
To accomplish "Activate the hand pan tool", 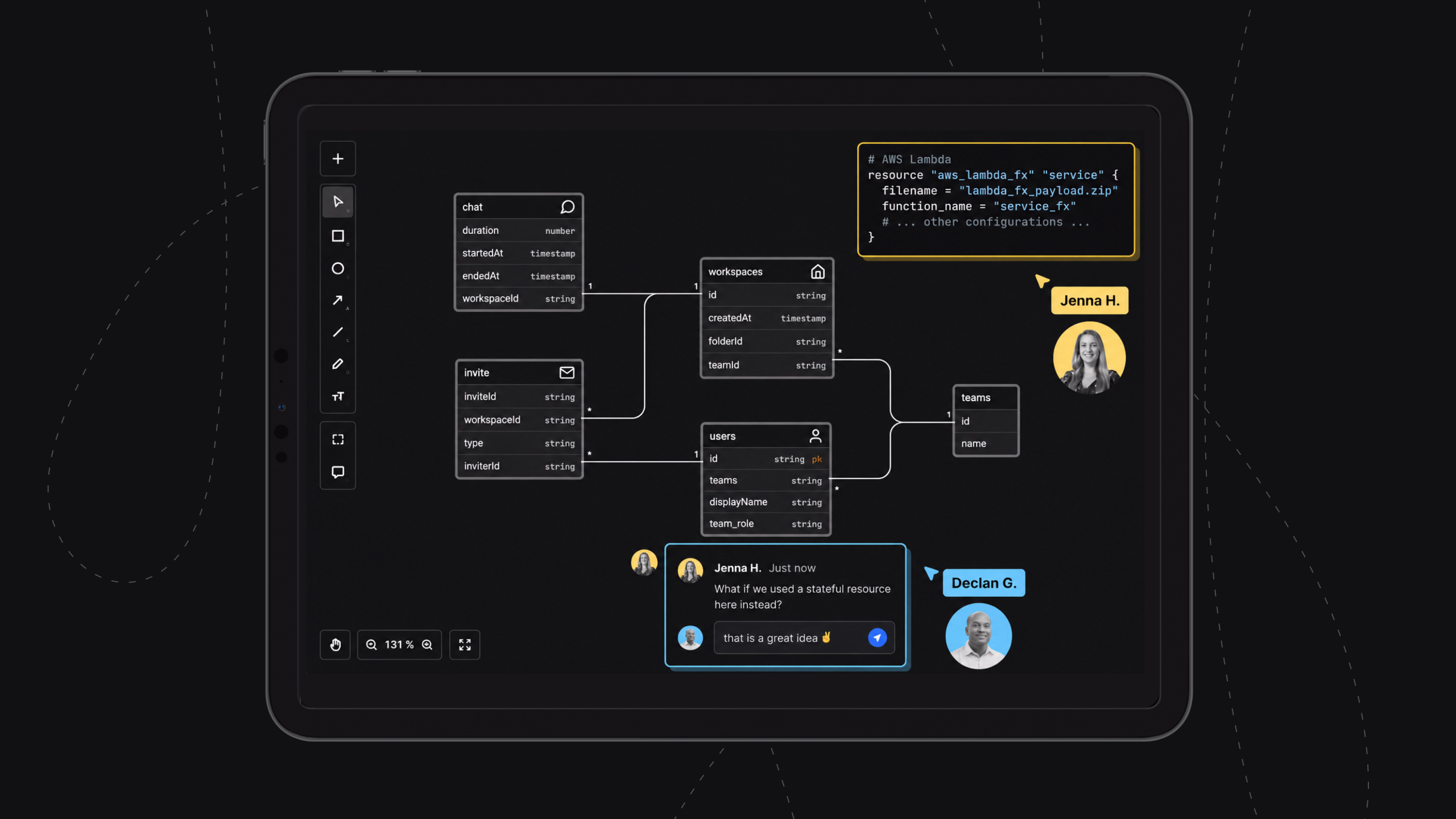I will click(x=336, y=644).
